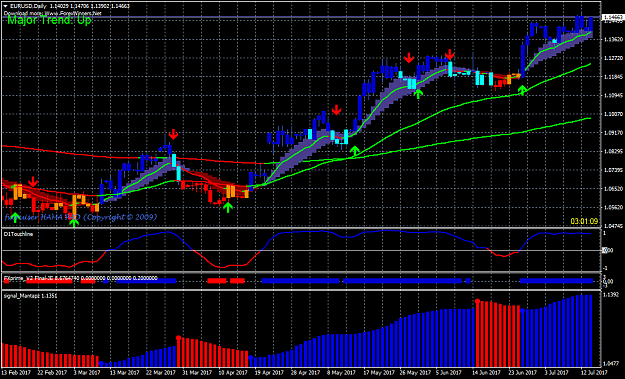This screenshot has width=625, height=379.
Task: Select the red dot on late-March signal bar
Action: [179, 338]
